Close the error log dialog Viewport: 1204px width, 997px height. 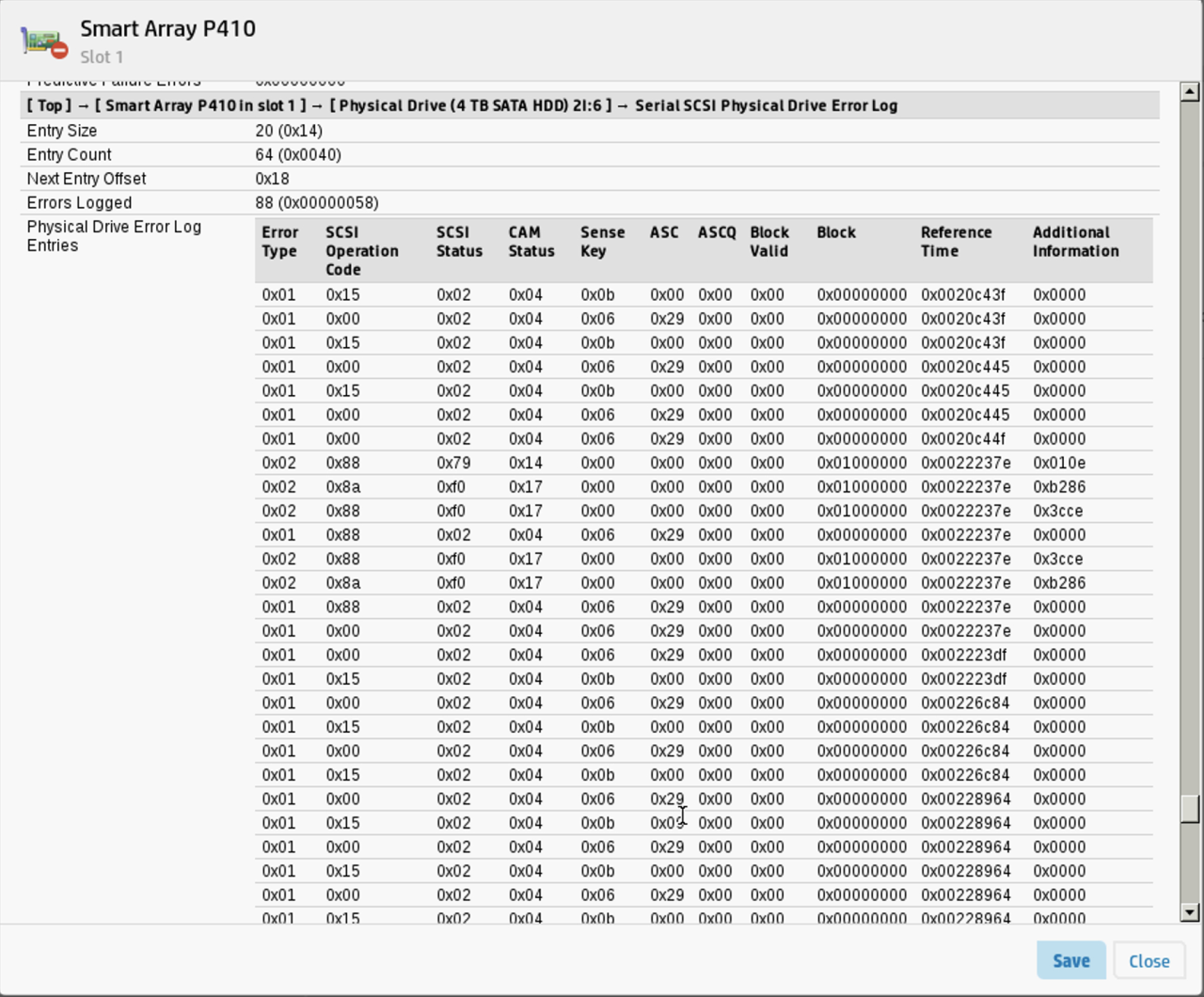[1149, 960]
